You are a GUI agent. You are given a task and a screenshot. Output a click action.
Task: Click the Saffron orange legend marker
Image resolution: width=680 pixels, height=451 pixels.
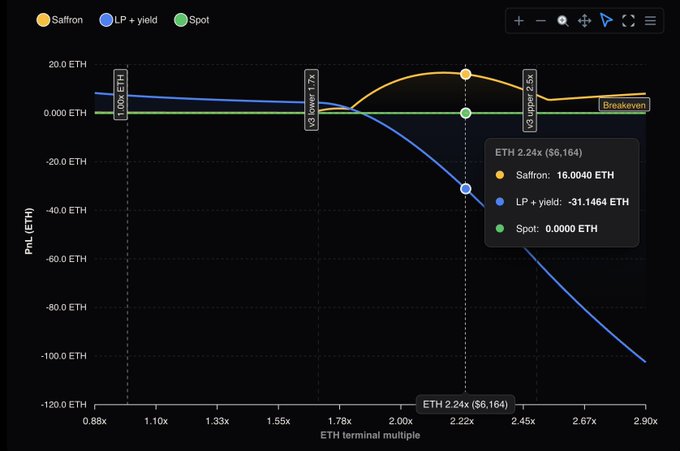pos(43,20)
